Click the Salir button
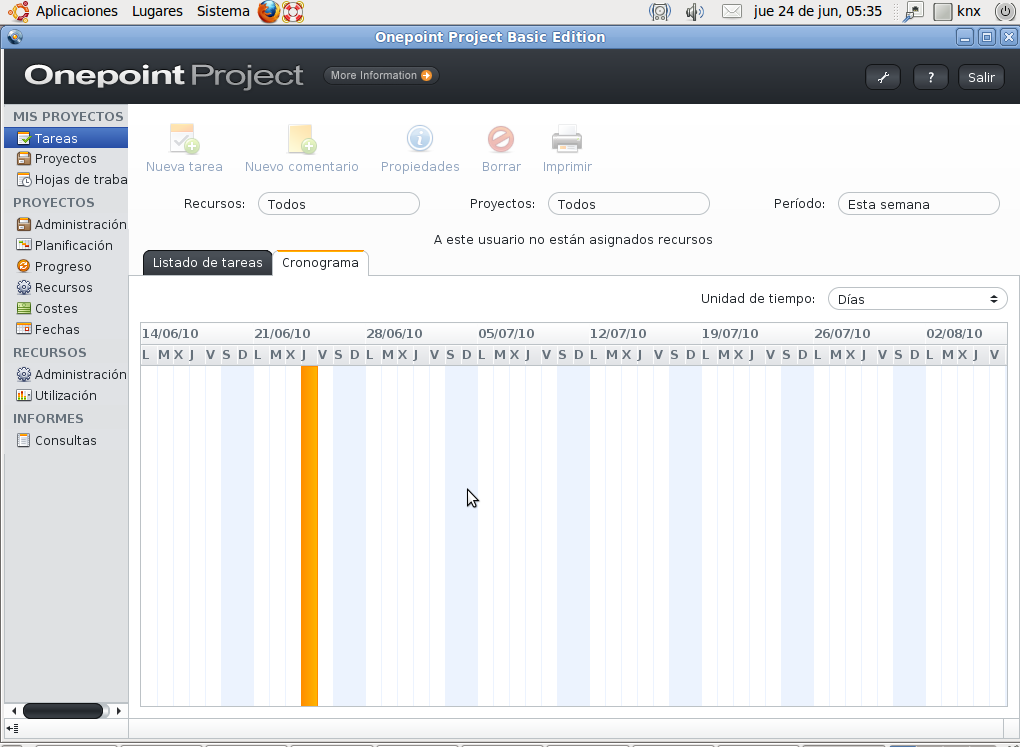 (x=980, y=76)
